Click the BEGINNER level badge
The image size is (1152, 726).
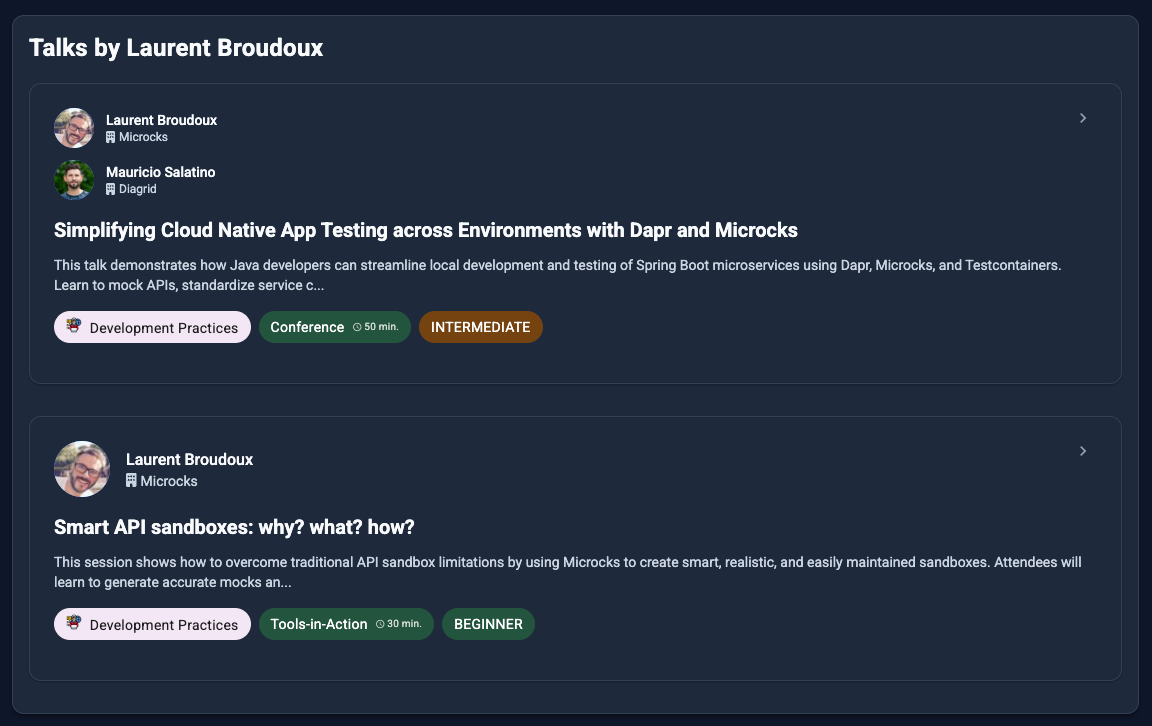tap(488, 624)
